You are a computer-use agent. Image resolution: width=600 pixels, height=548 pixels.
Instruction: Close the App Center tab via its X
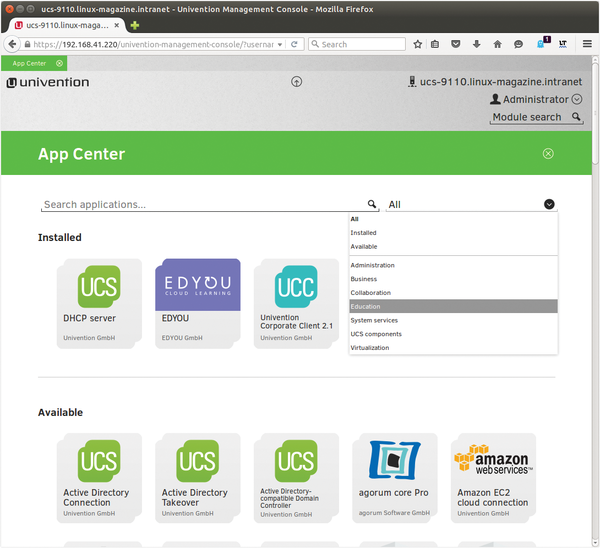click(x=59, y=63)
